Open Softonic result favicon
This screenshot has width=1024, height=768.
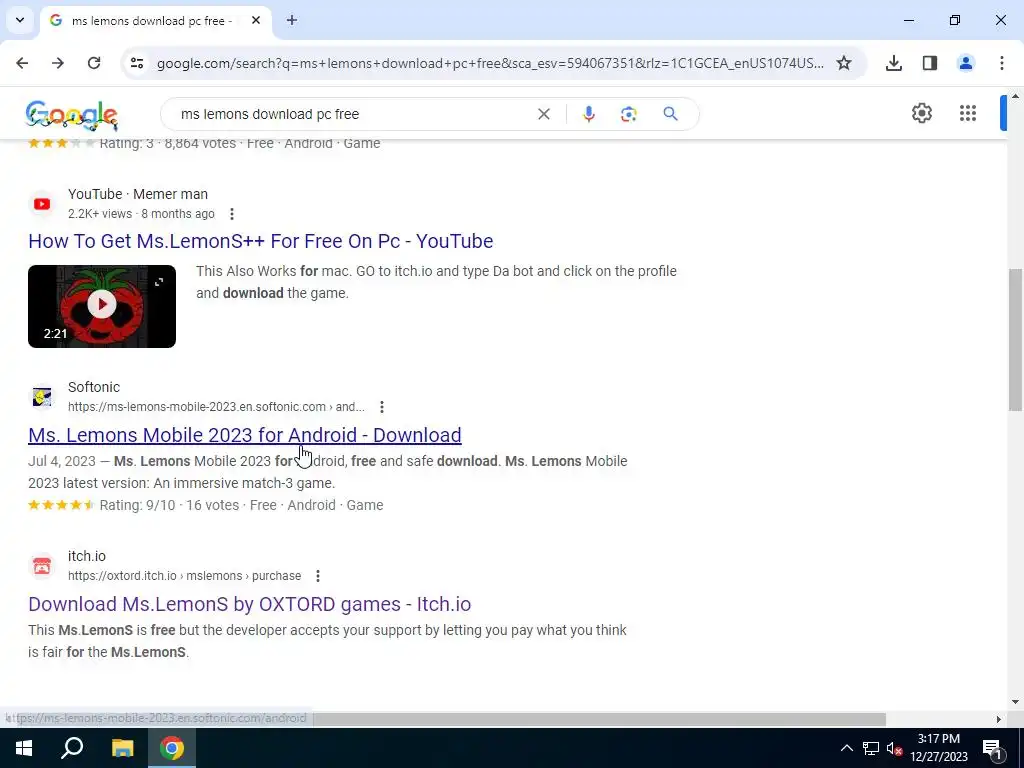tap(42, 396)
